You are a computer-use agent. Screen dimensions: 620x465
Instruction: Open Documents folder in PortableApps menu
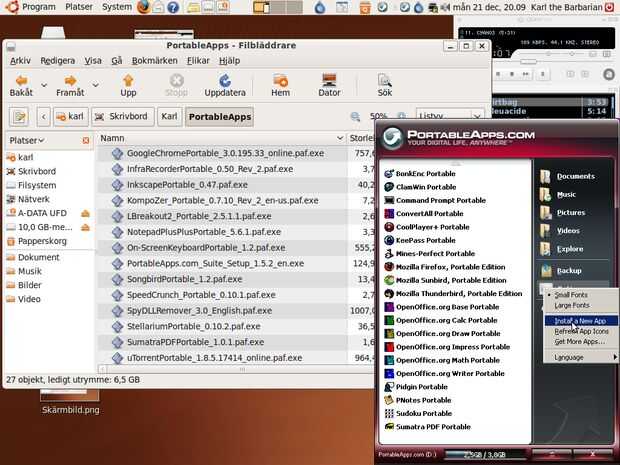click(567, 176)
